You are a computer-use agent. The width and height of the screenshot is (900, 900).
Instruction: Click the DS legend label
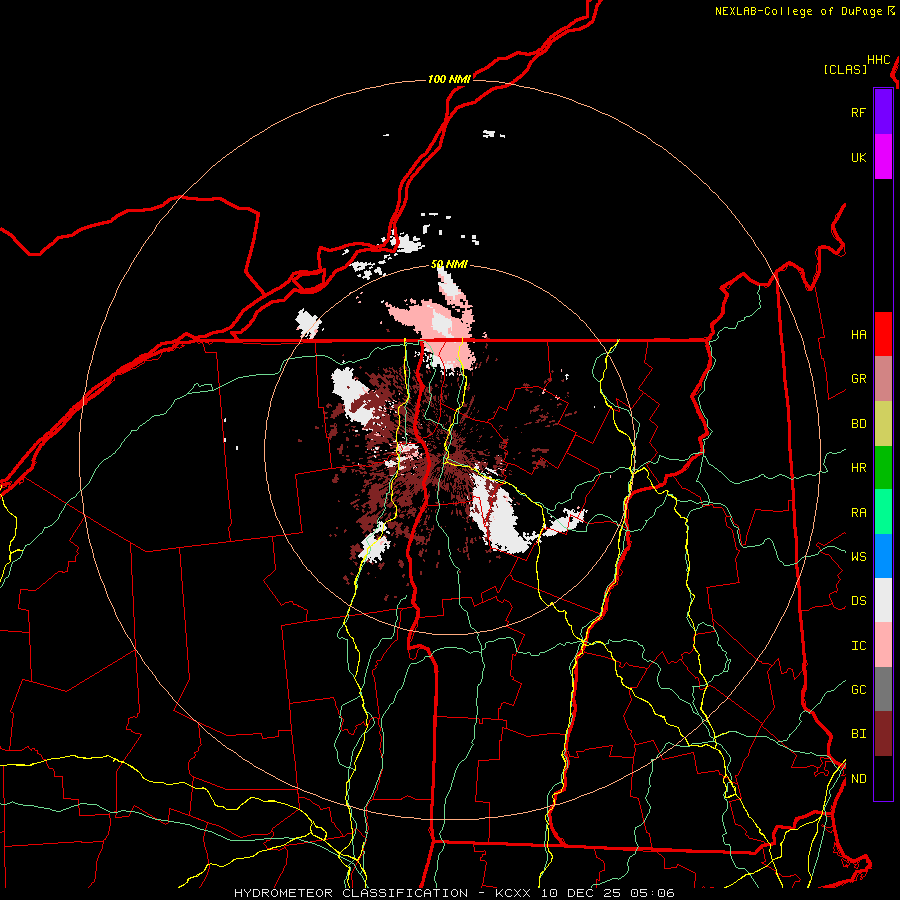click(858, 601)
